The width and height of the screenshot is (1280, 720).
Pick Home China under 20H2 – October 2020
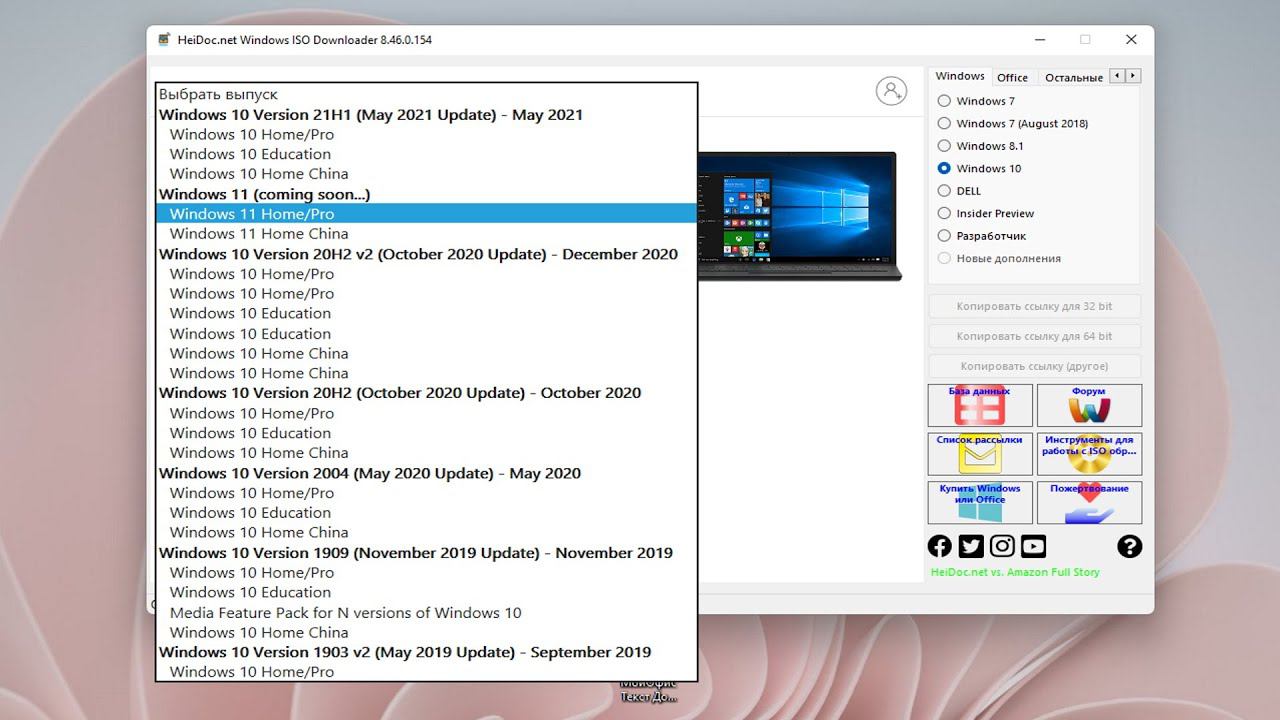click(x=426, y=453)
